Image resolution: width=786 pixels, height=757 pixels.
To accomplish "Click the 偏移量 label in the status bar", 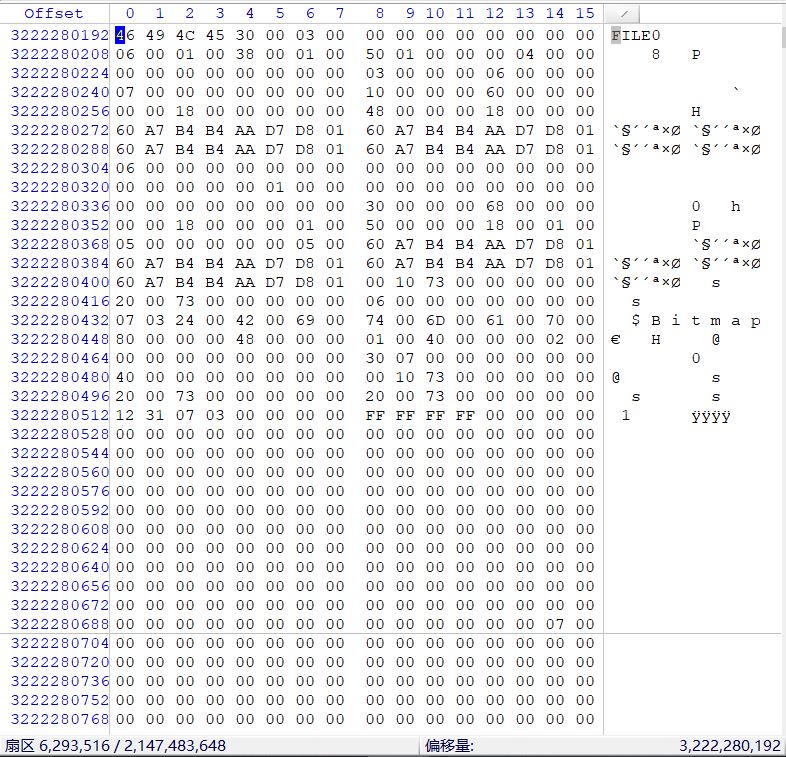I will 449,746.
